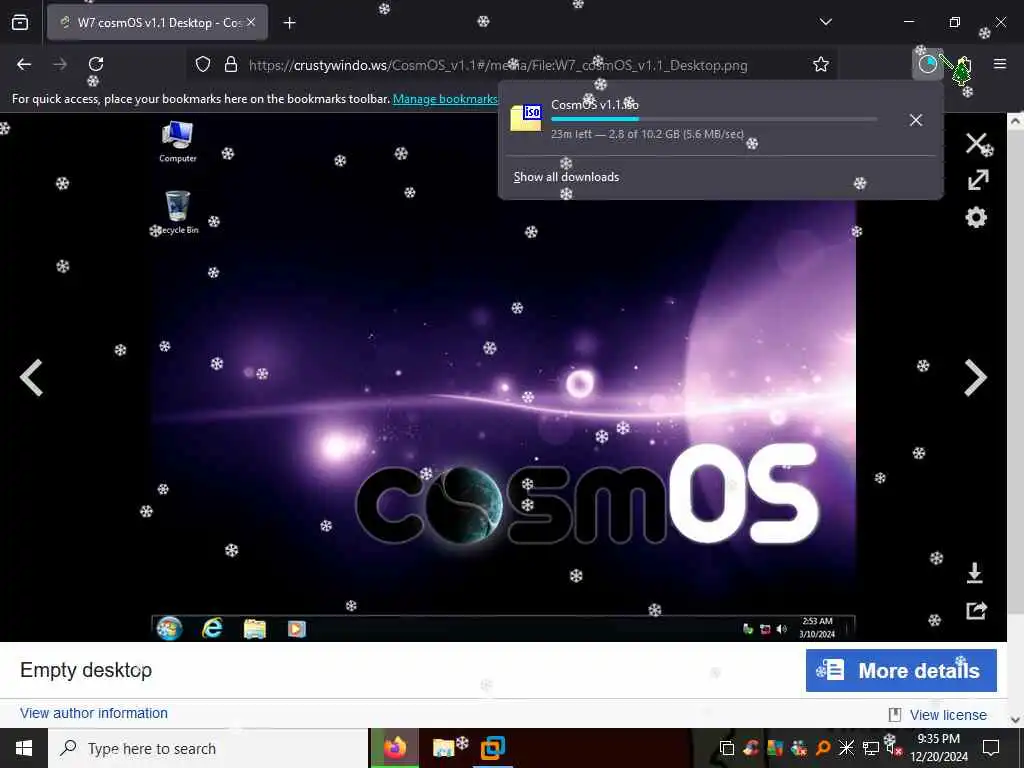
Task: Open the media viewer settings gear
Action: [976, 217]
